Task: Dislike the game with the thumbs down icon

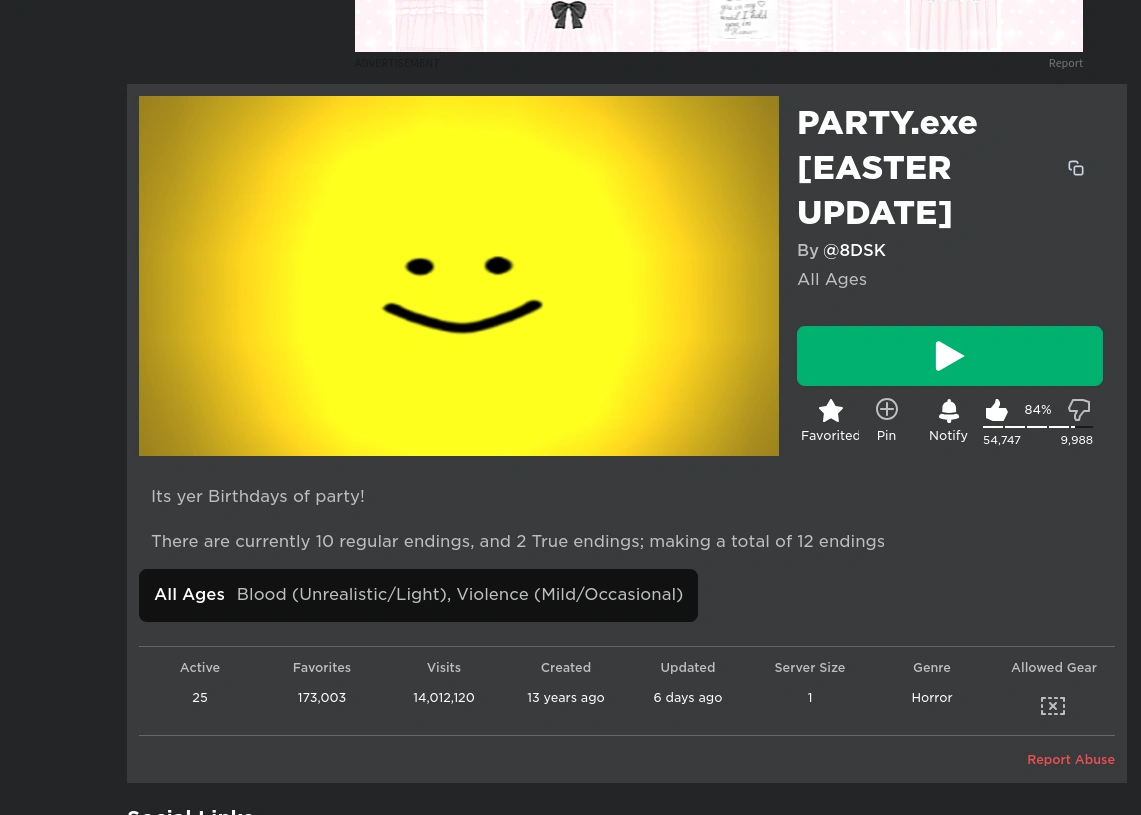Action: (1079, 410)
